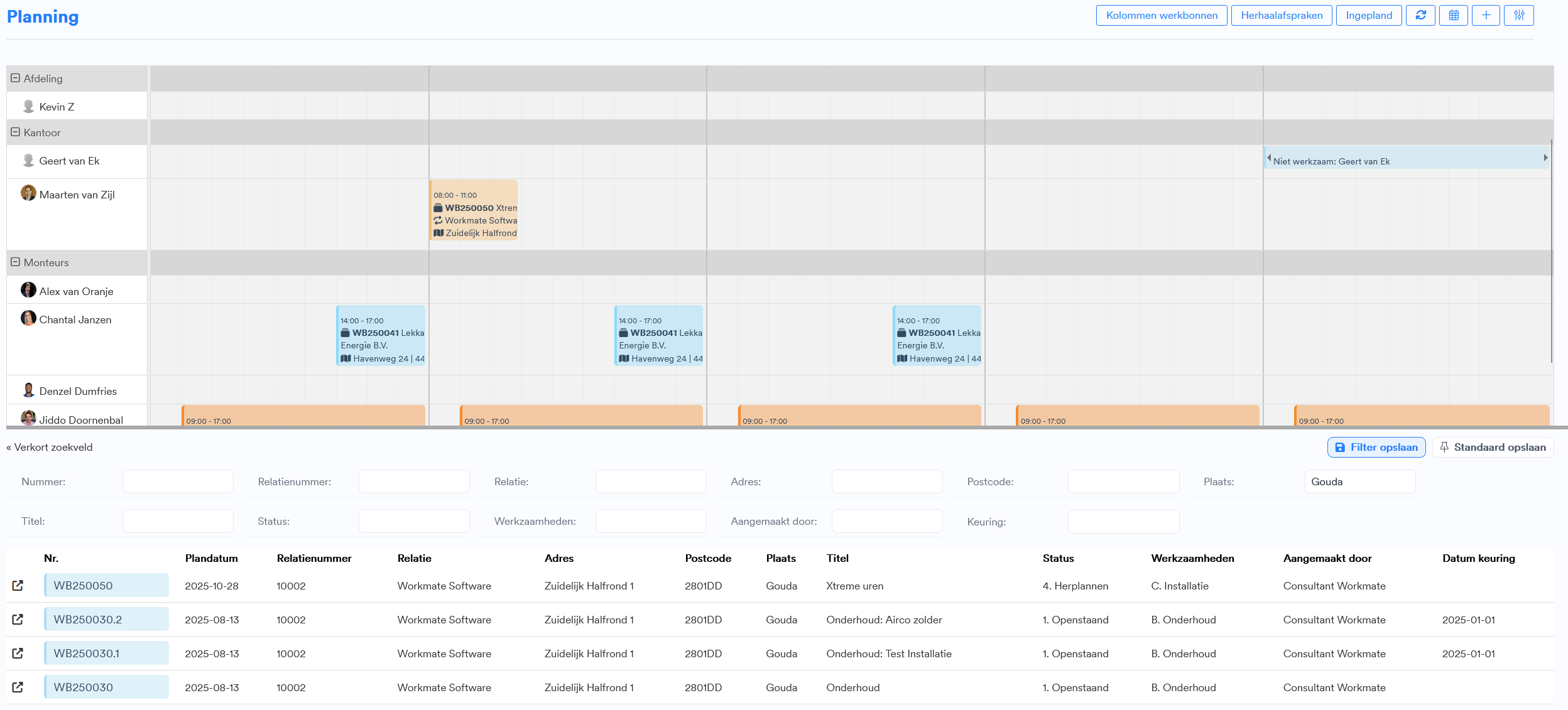Collapse the Monteurs group
The height and width of the screenshot is (710, 1568).
[x=15, y=262]
